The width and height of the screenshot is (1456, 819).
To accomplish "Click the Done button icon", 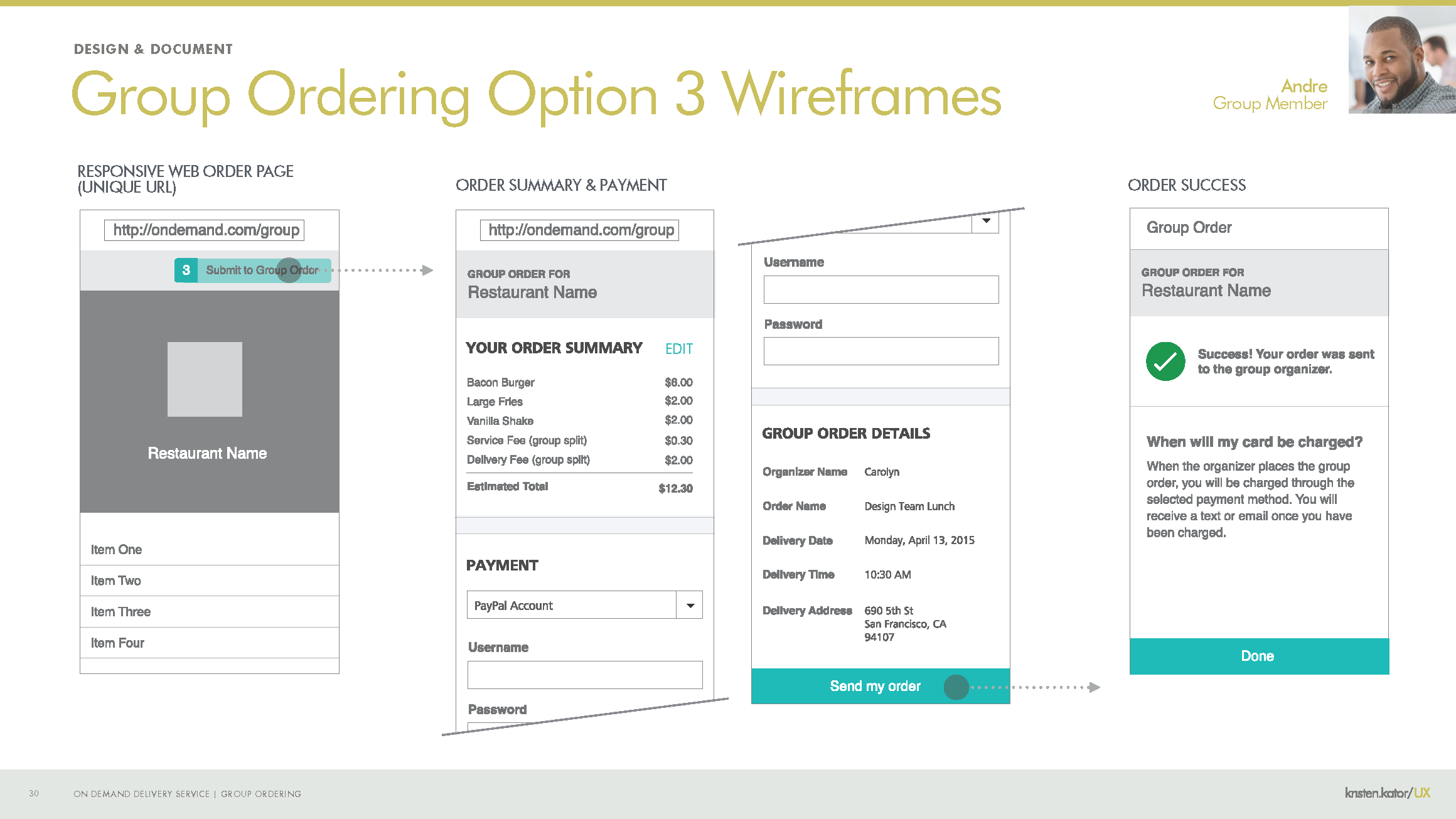I will (1258, 656).
